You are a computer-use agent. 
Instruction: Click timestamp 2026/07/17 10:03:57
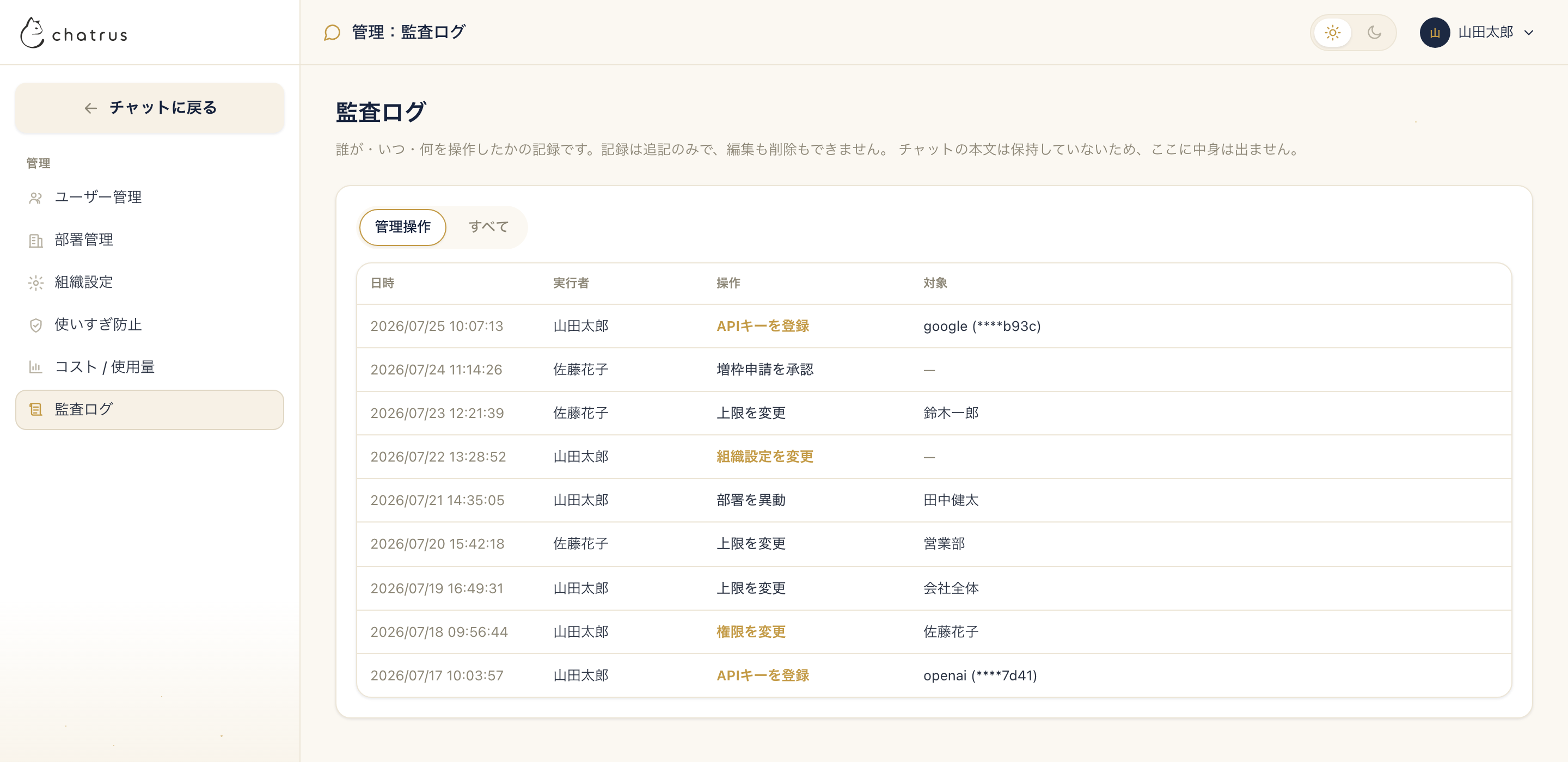[x=437, y=675]
